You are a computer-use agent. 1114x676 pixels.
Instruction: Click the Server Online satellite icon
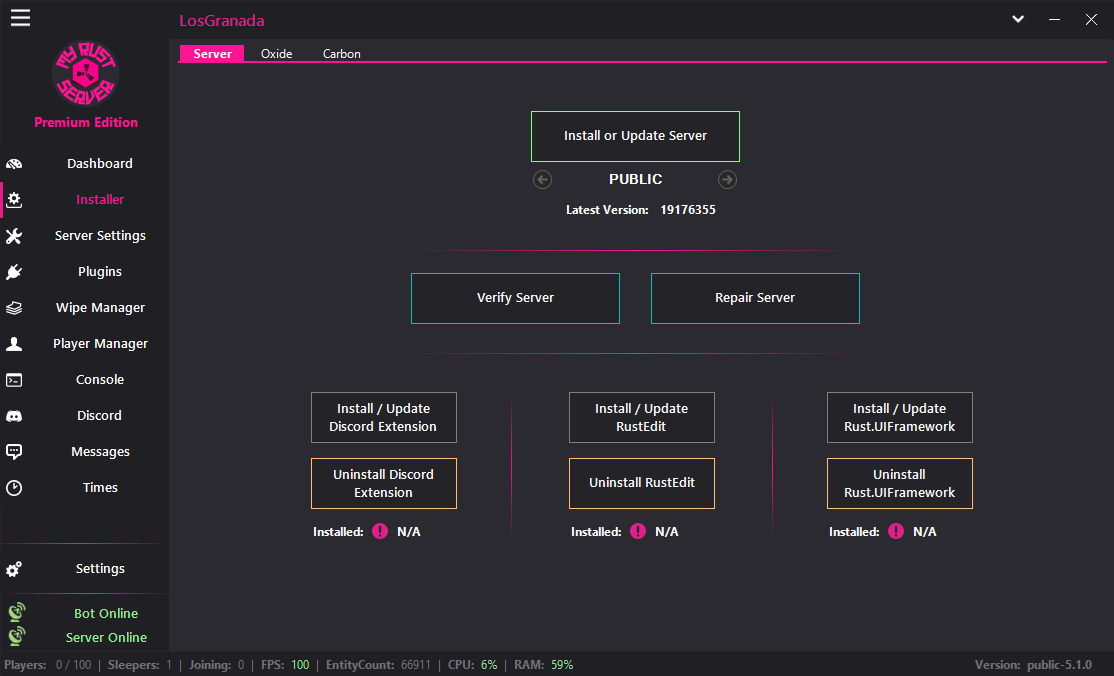(x=16, y=635)
